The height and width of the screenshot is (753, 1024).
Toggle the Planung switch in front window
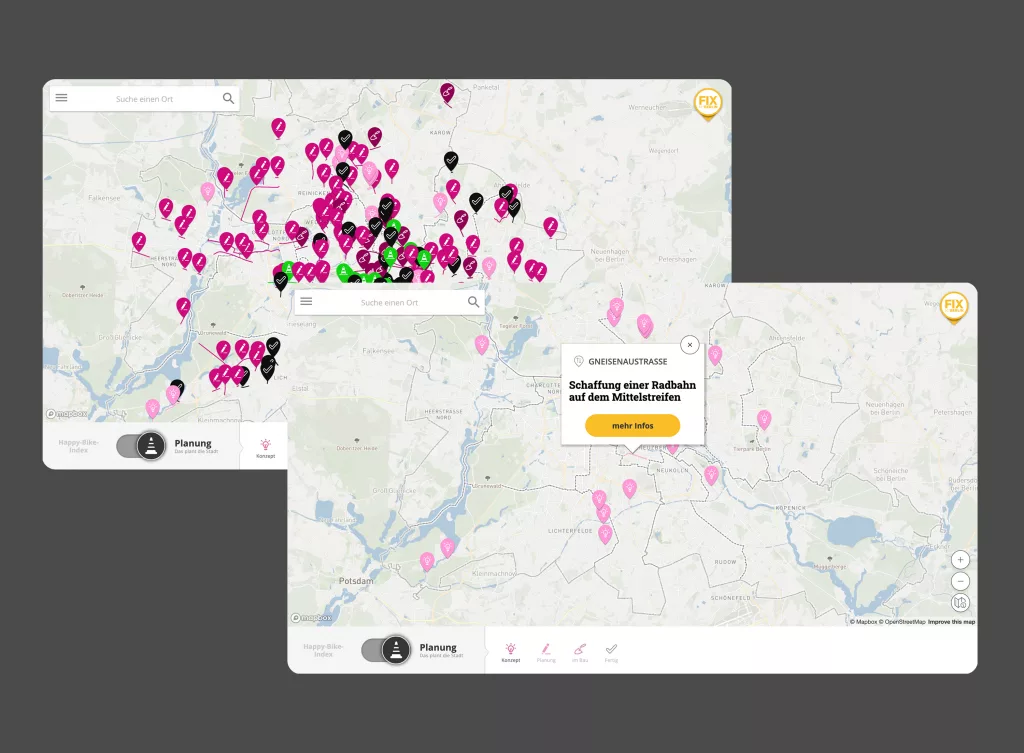386,650
